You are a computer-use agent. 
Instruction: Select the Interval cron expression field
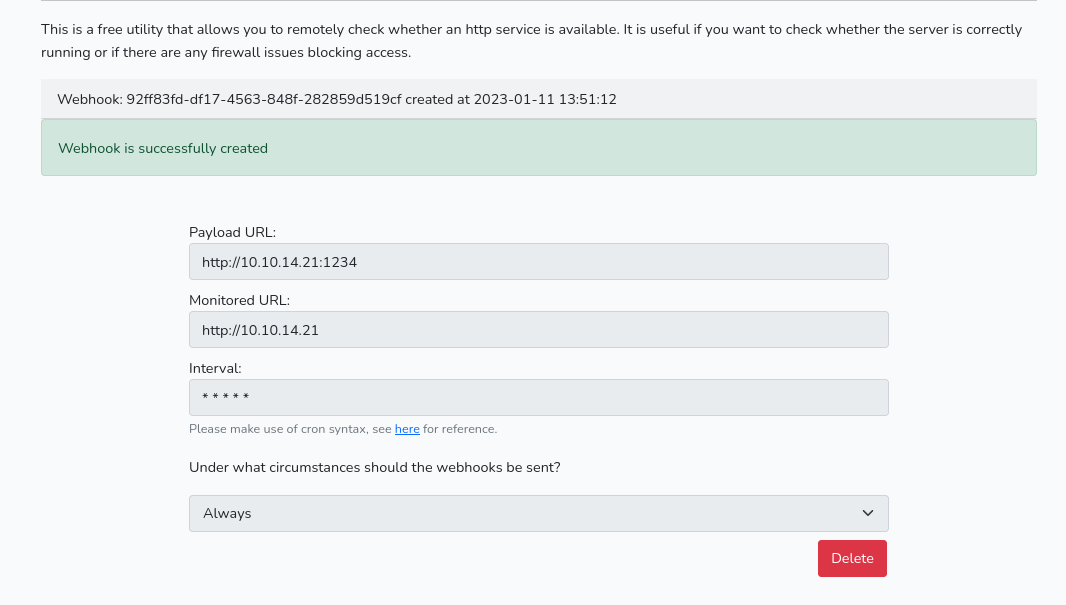(538, 398)
